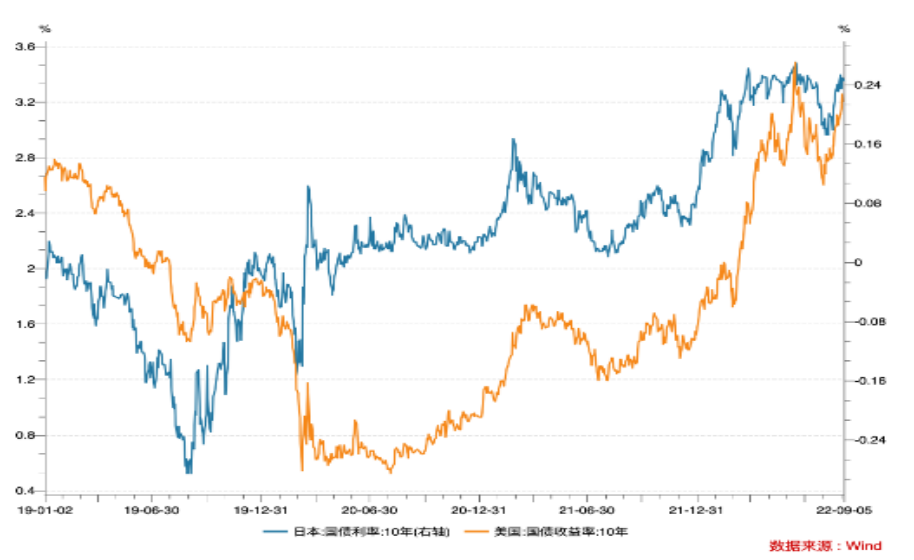Click the 3.6 label on left axis

click(25, 47)
